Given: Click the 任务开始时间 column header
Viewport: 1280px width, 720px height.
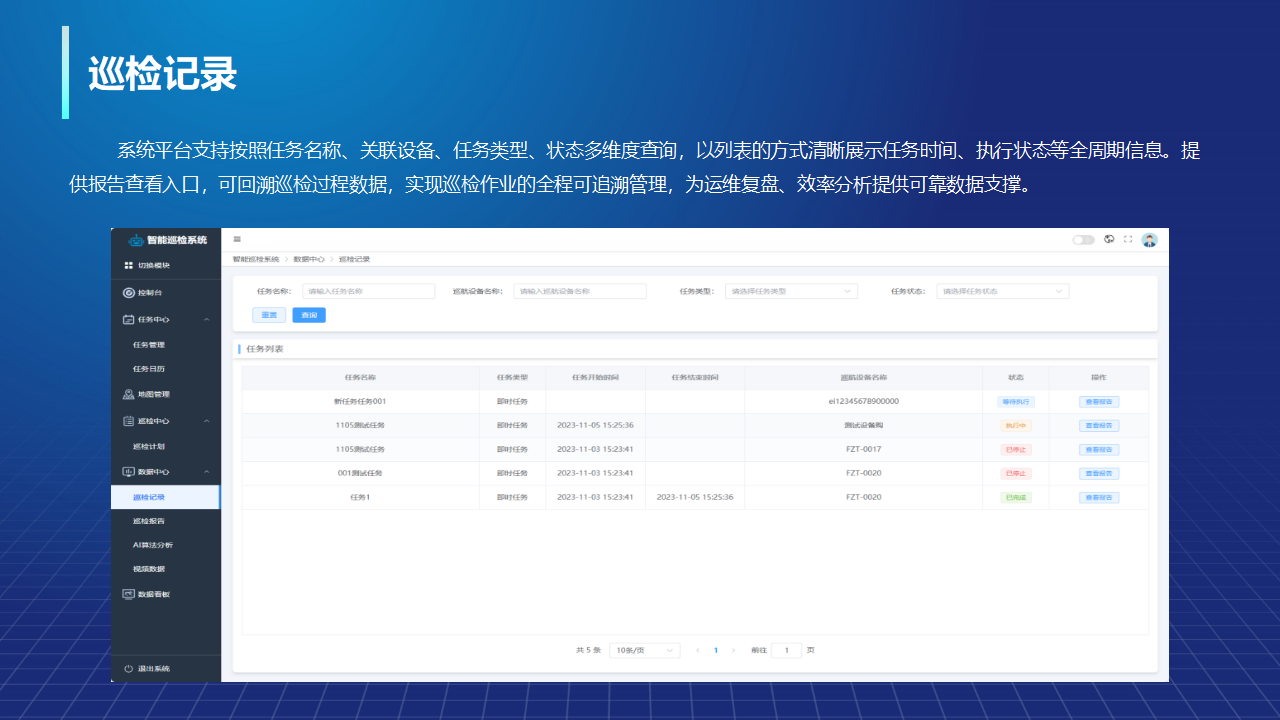Looking at the screenshot, I should 595,378.
